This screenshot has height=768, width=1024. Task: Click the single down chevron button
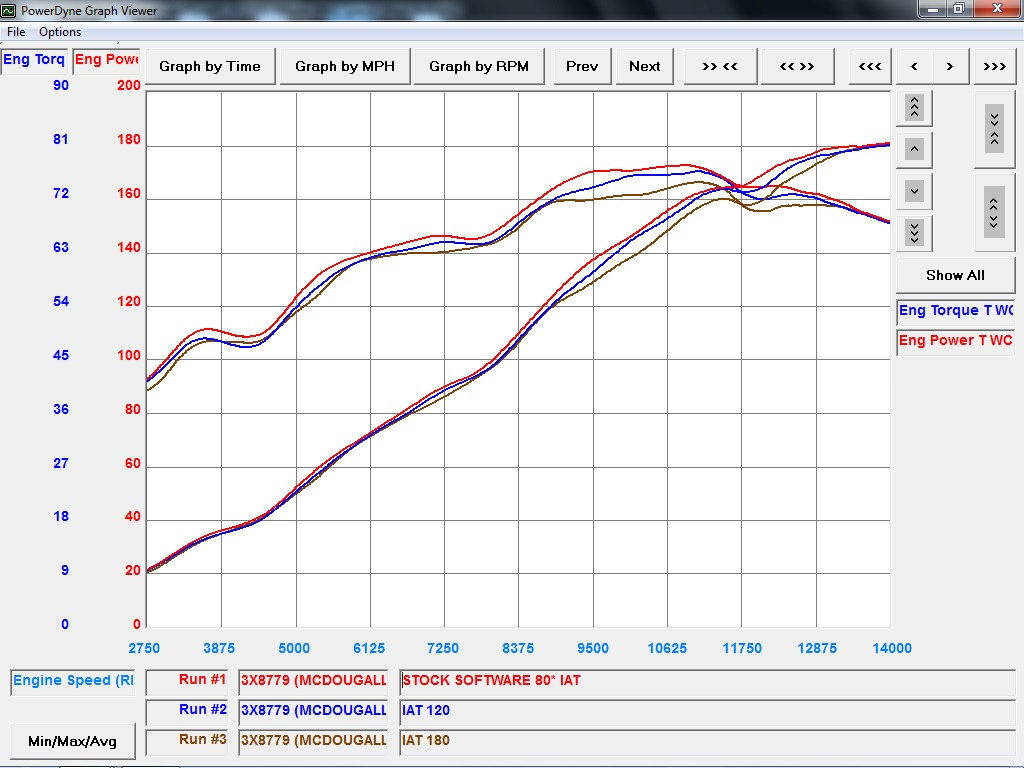(914, 190)
